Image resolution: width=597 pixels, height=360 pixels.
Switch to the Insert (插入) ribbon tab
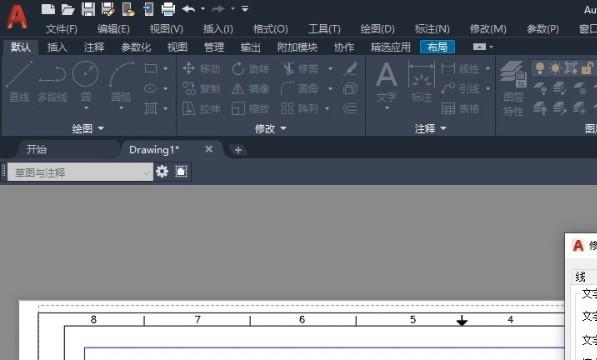pos(57,47)
